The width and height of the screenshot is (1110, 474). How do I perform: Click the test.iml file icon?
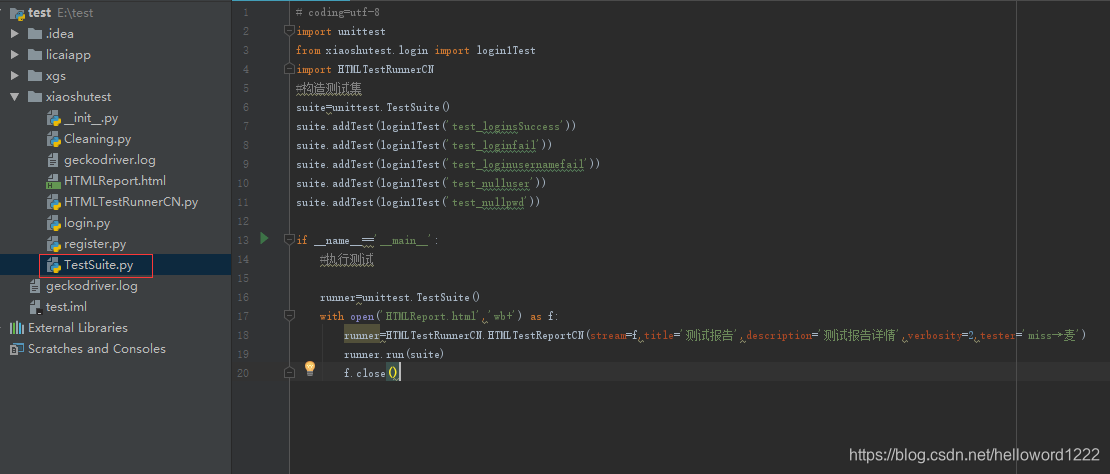pos(35,307)
